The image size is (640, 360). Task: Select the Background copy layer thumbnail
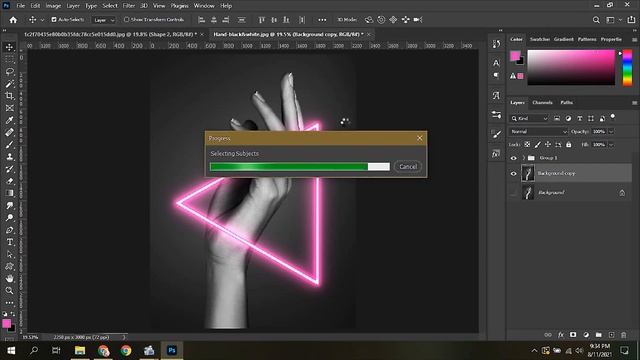(x=528, y=173)
